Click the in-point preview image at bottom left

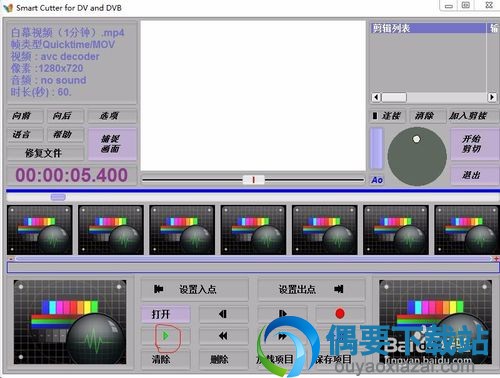(70, 322)
